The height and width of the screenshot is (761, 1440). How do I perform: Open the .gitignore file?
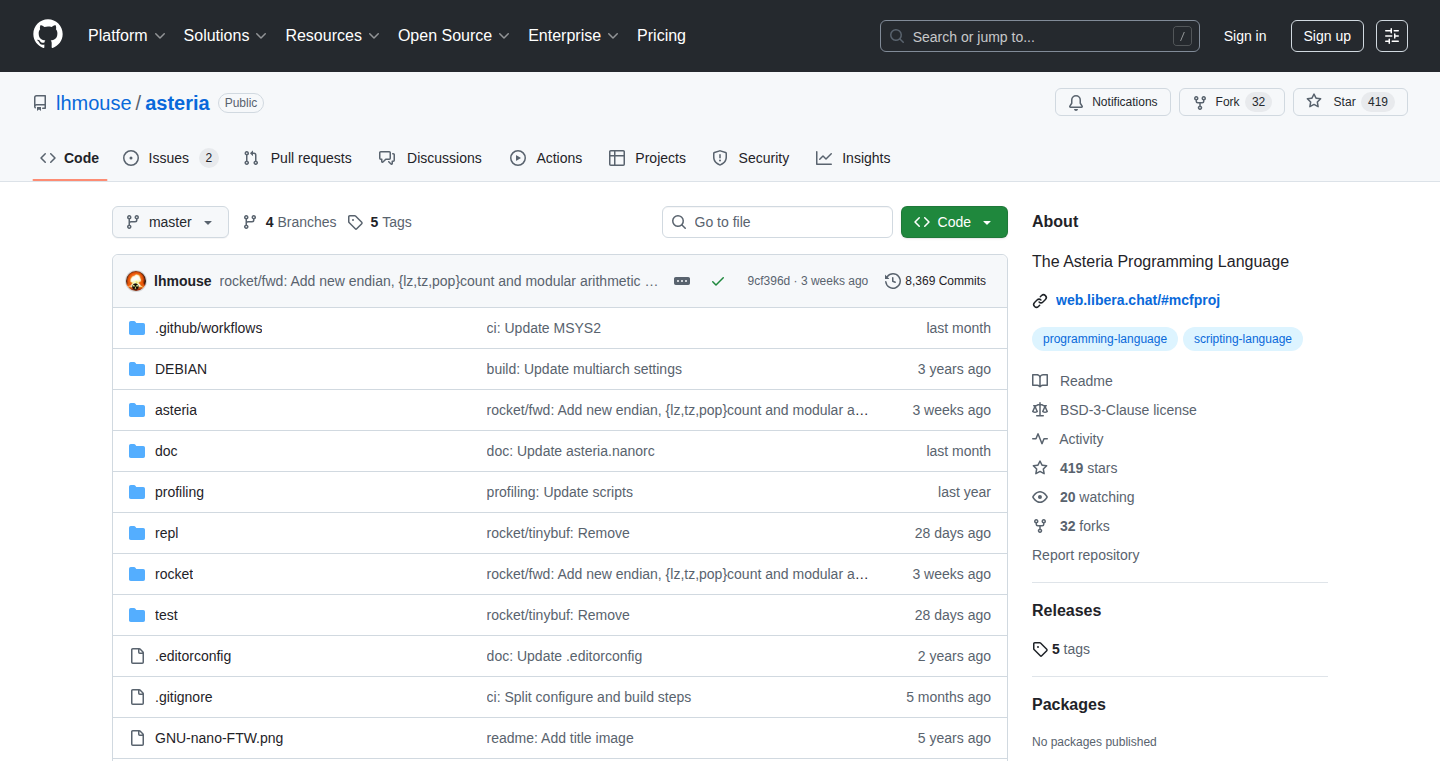click(x=184, y=697)
